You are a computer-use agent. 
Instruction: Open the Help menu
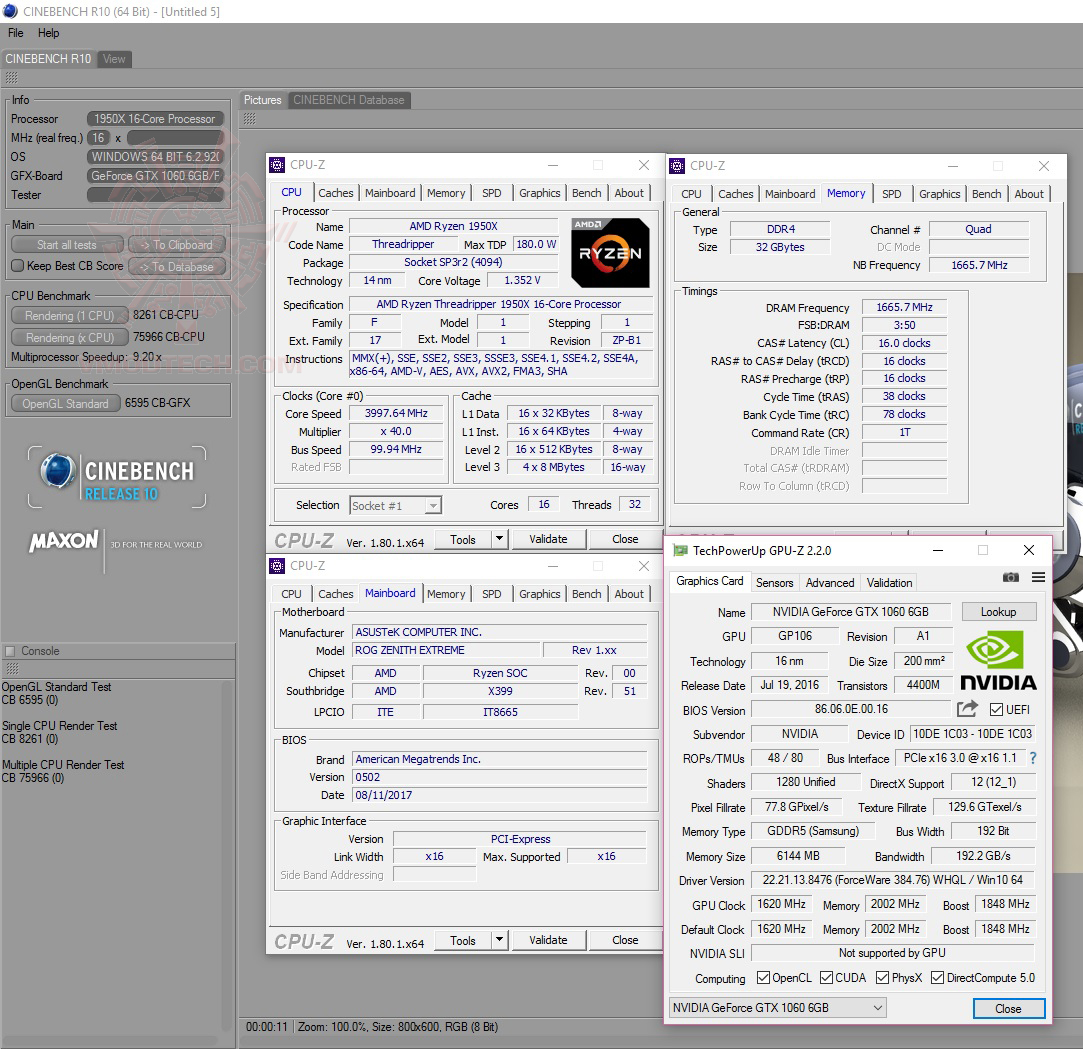click(49, 33)
